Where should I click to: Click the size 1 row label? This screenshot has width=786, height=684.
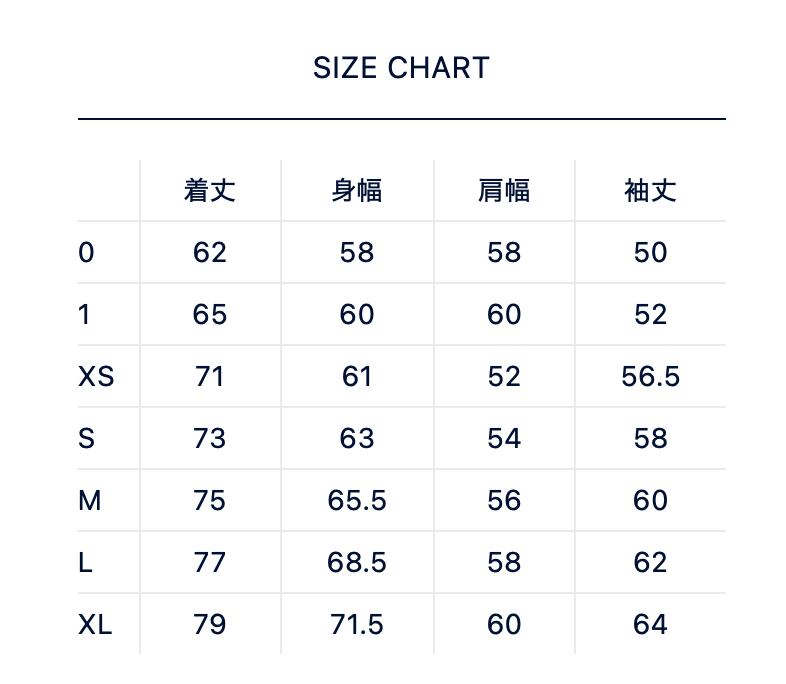84,314
